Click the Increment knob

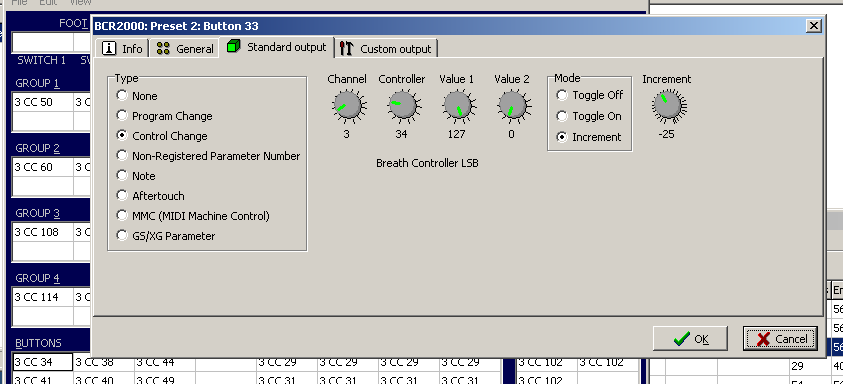[x=668, y=105]
